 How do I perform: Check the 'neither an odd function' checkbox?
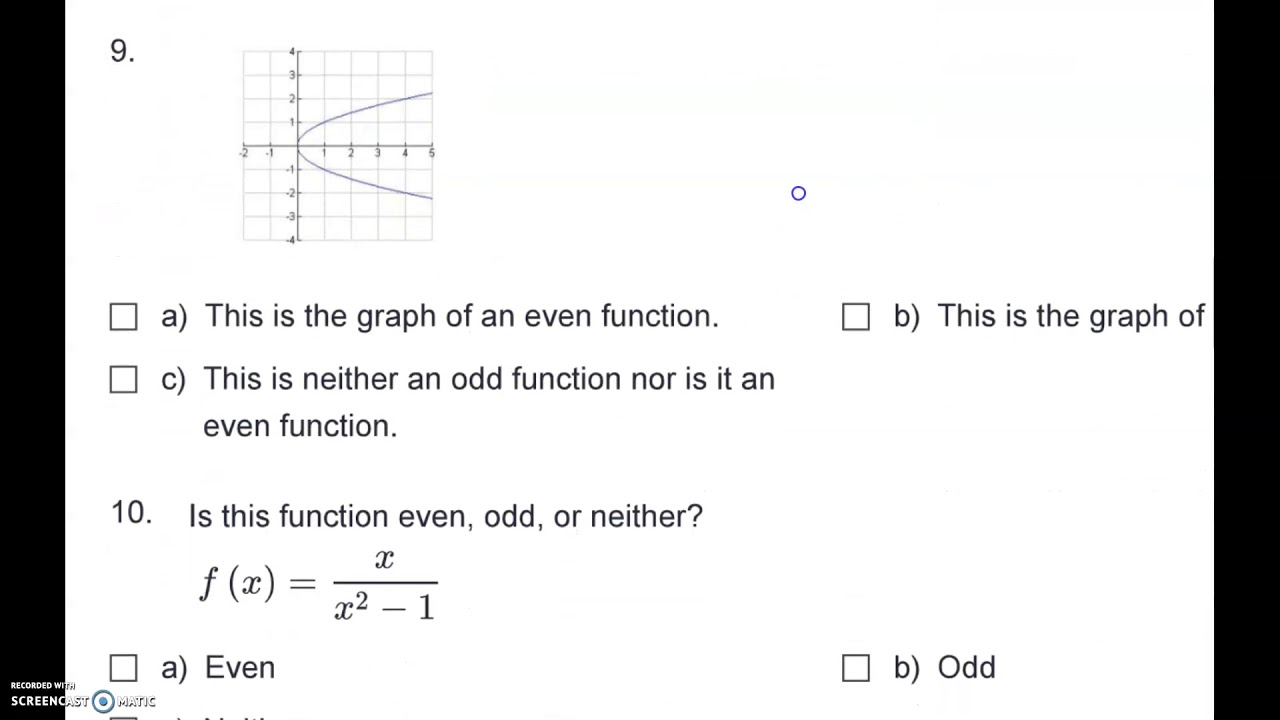(x=124, y=380)
